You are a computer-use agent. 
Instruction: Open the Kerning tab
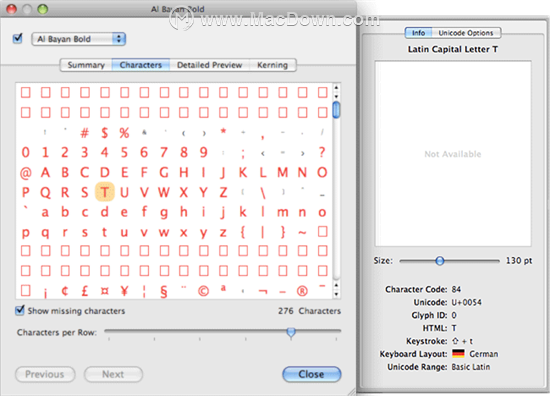[273, 65]
